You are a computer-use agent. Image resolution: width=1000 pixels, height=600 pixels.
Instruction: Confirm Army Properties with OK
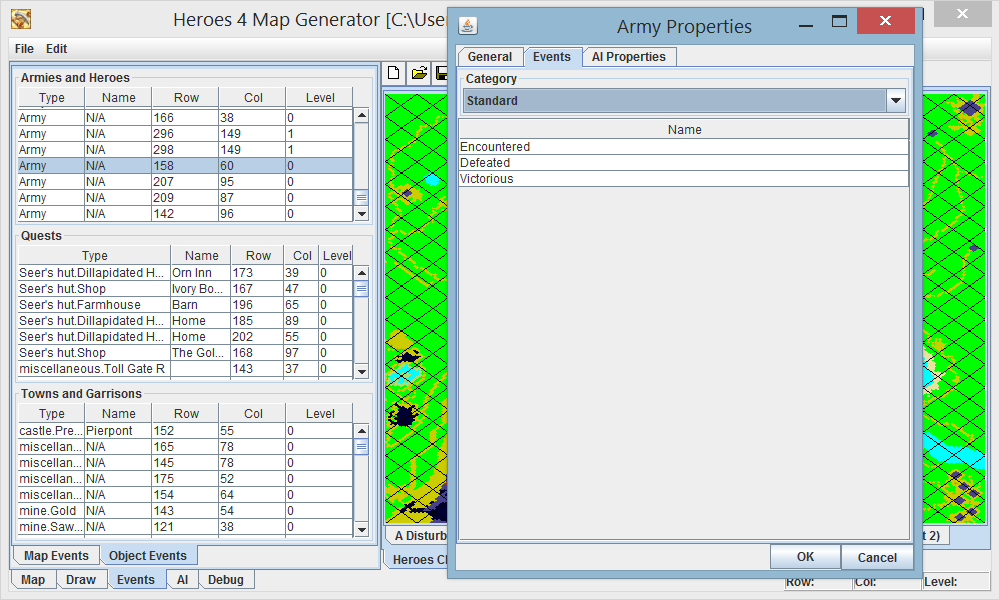(805, 557)
